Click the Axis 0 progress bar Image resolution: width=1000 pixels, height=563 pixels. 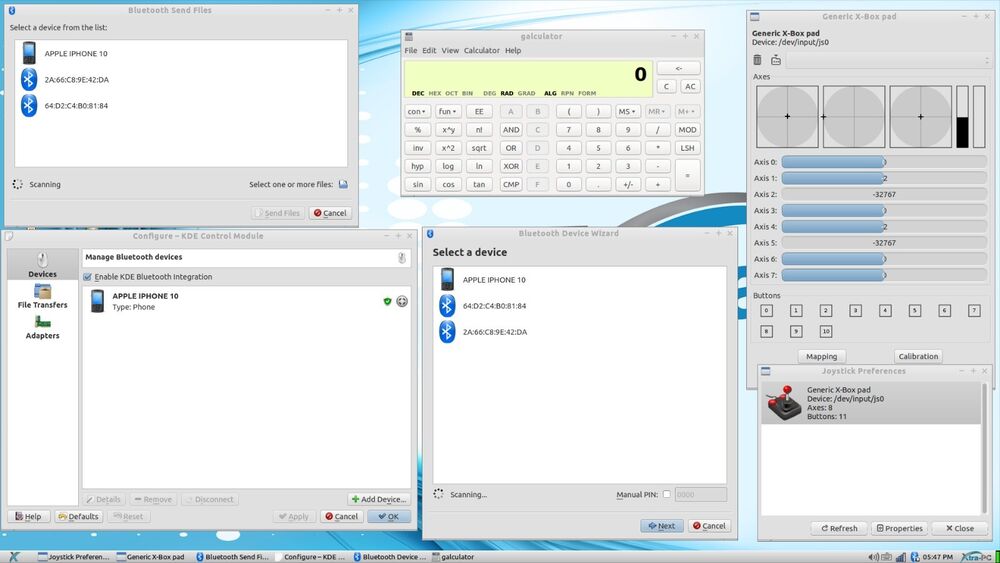point(883,162)
